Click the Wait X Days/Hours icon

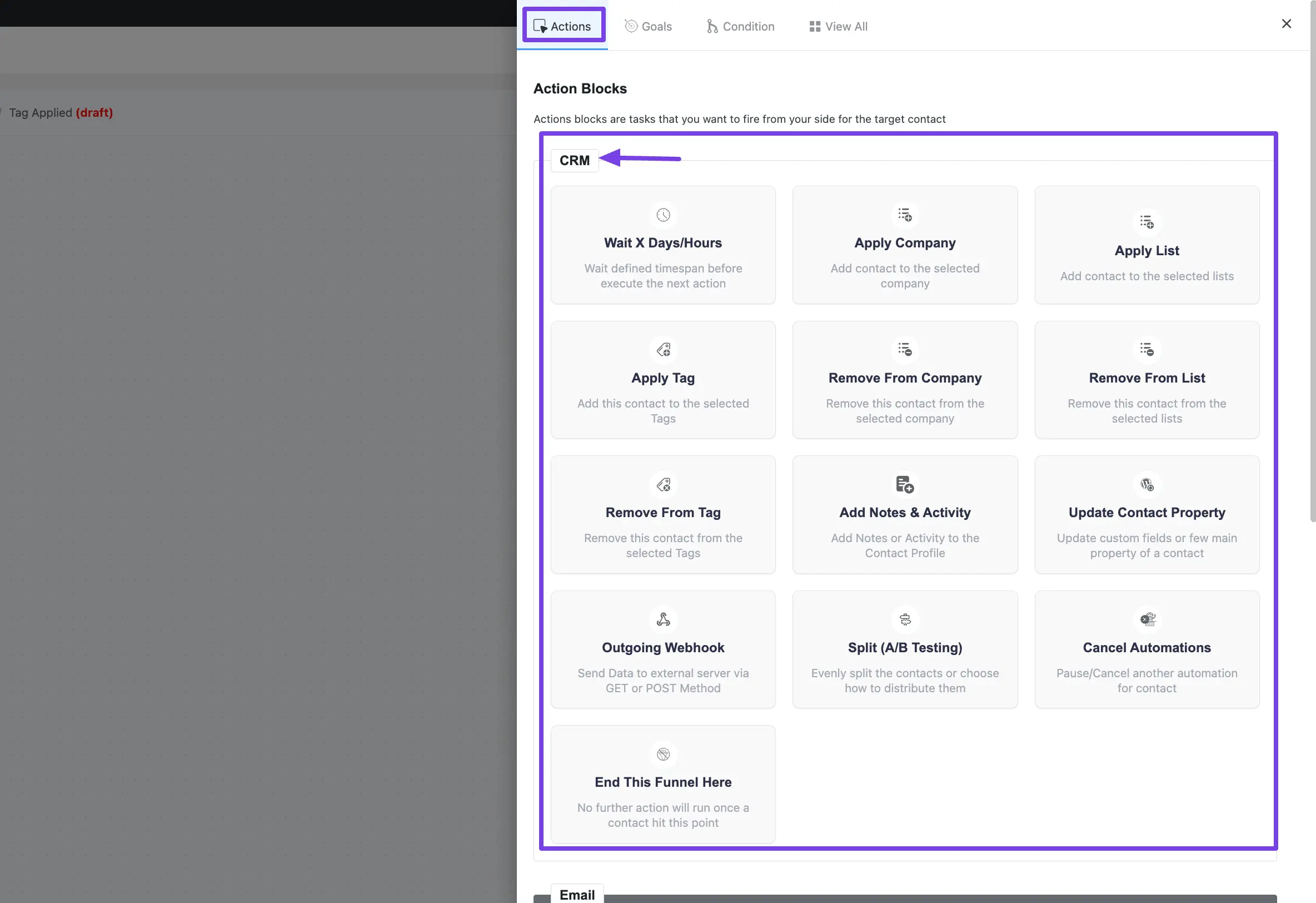[663, 214]
